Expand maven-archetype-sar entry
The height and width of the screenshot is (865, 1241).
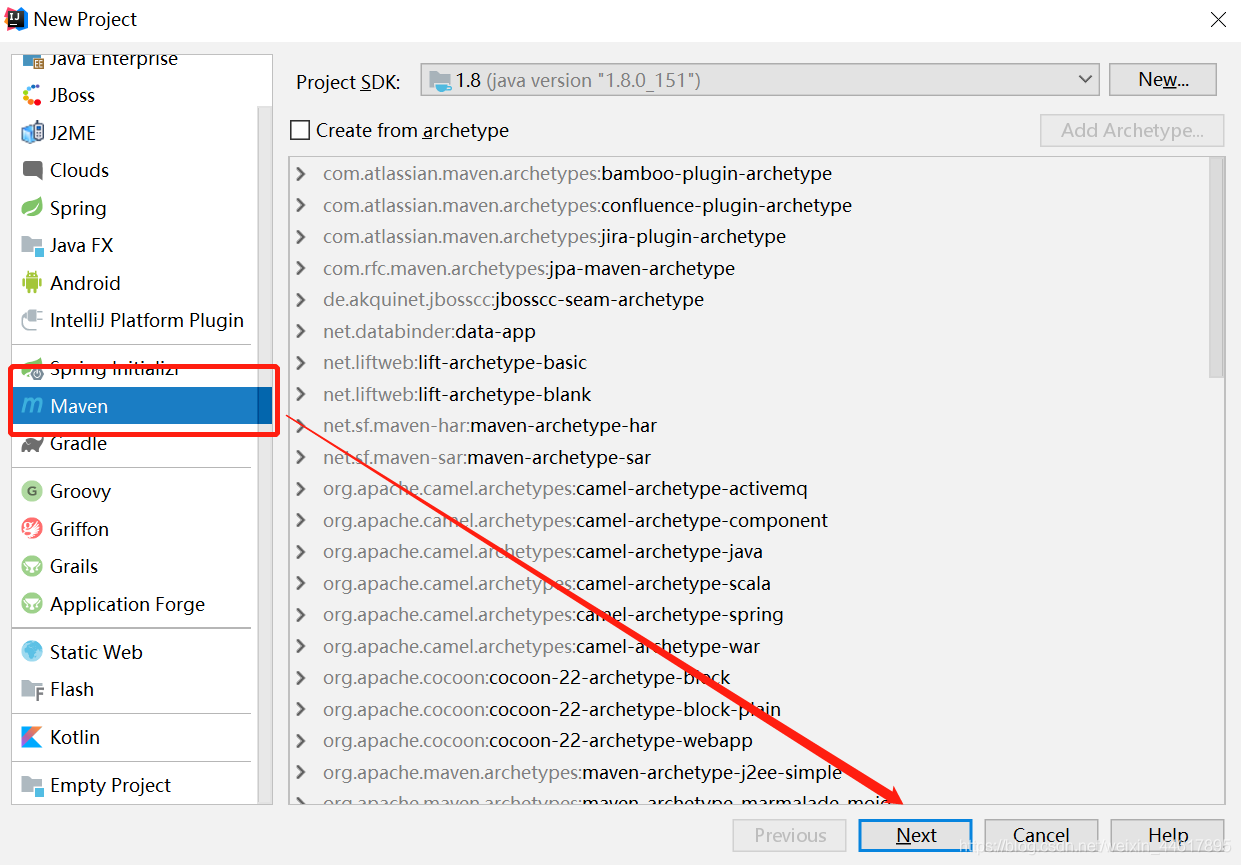pos(301,458)
